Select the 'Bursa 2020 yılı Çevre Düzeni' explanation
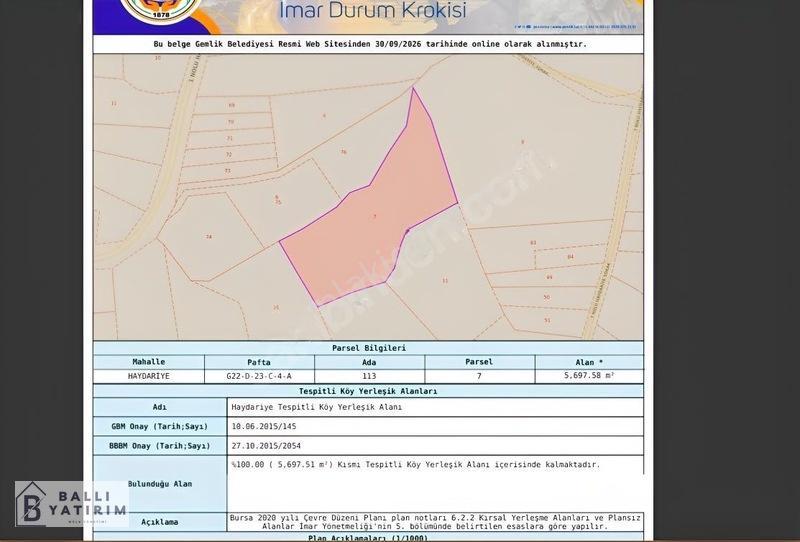This screenshot has width=800, height=542. click(x=435, y=522)
